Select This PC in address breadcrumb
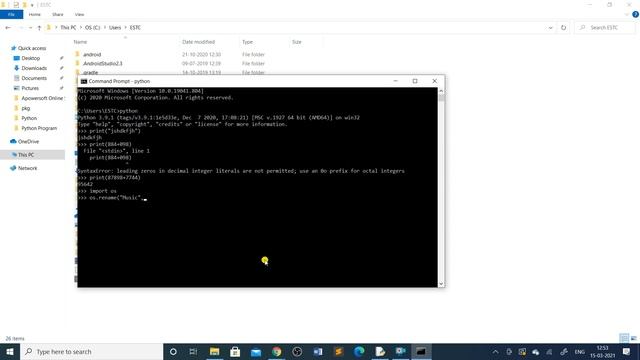 (68, 28)
